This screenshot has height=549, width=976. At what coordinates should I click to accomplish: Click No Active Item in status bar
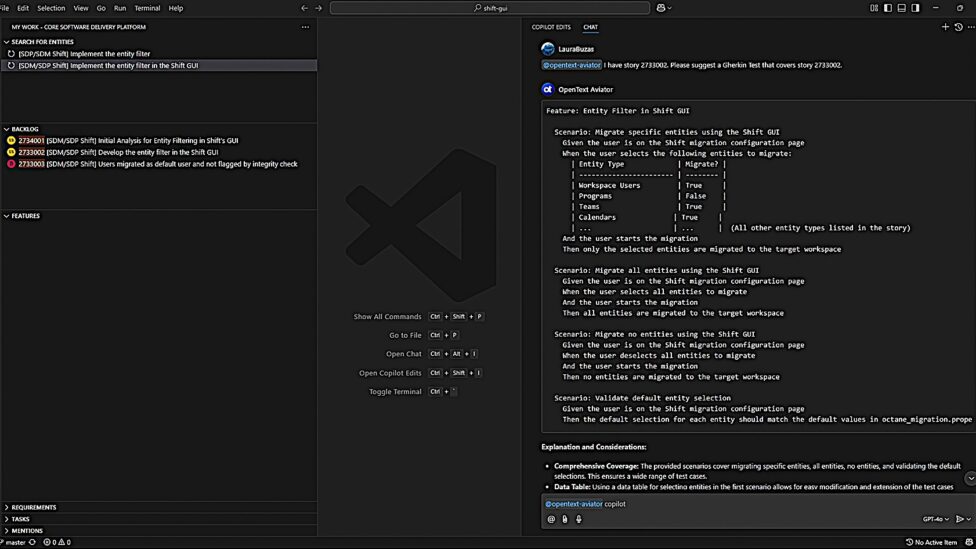pyautogui.click(x=931, y=542)
